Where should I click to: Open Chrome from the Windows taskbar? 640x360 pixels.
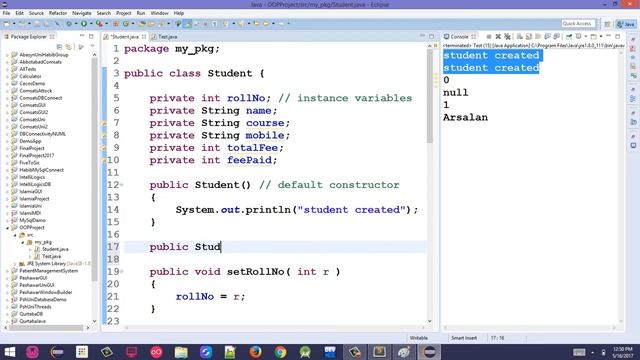click(x=280, y=352)
